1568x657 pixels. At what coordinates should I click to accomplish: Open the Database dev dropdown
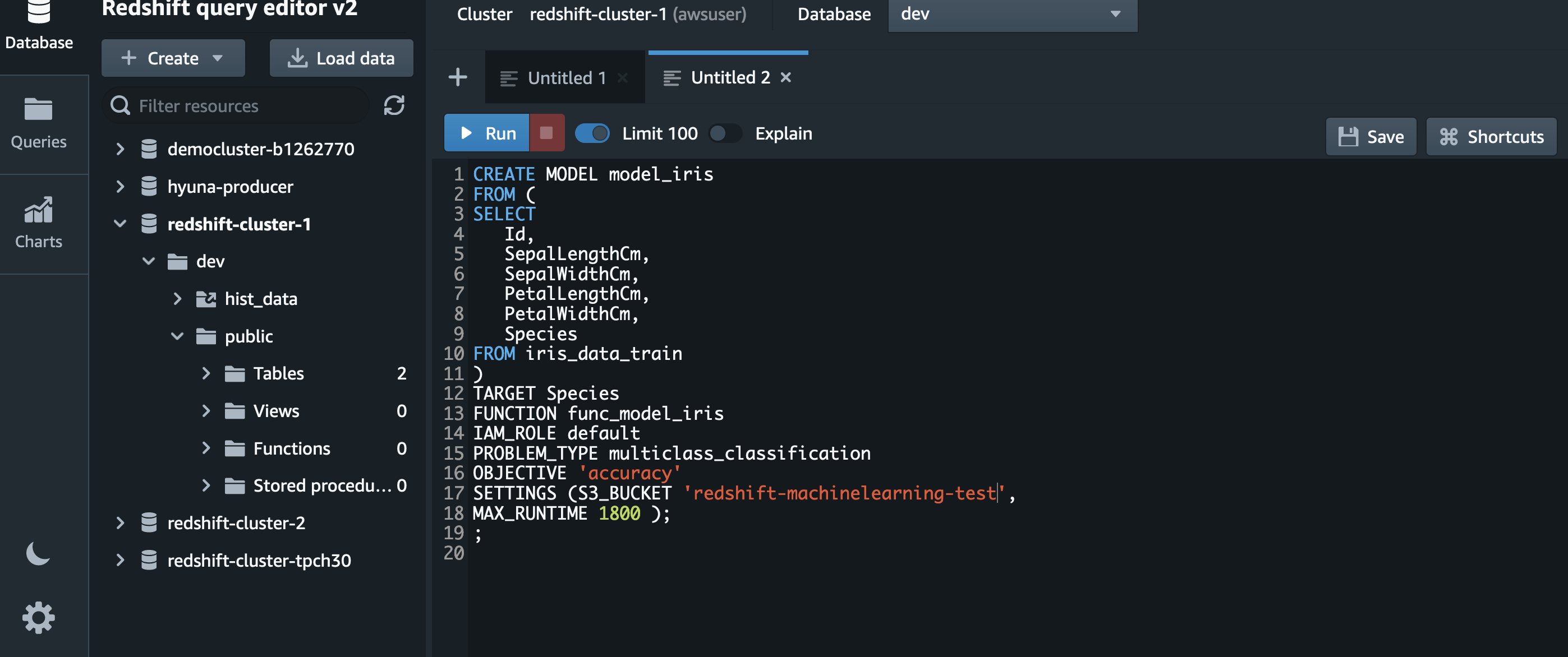click(x=1011, y=14)
